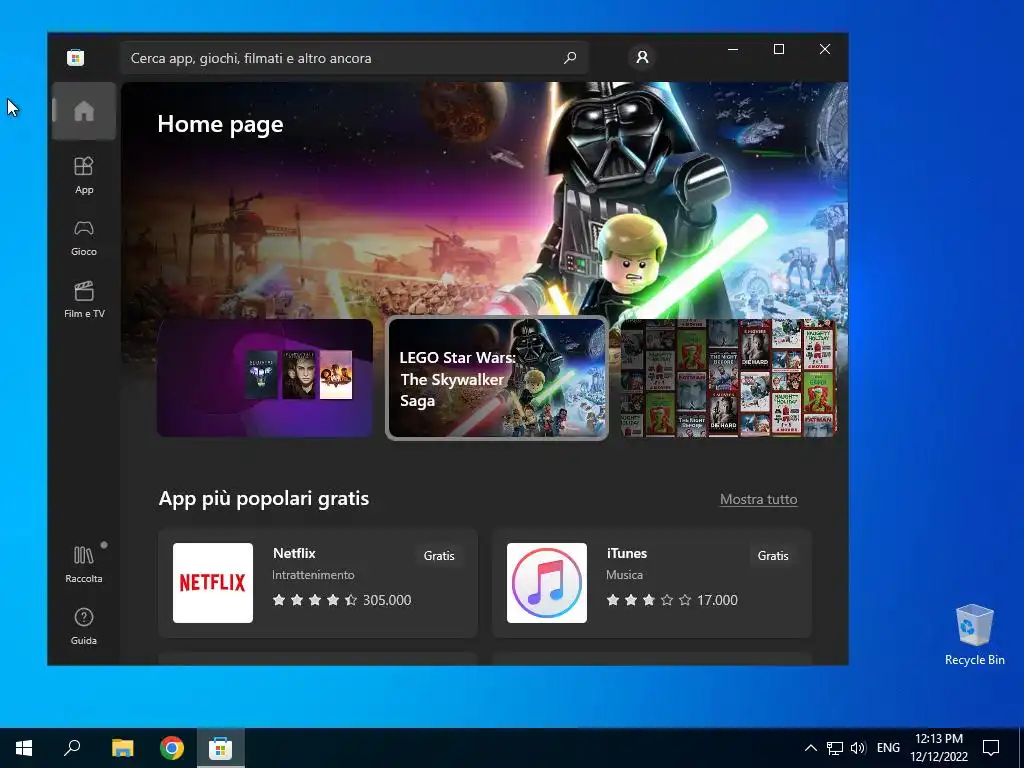
Task: Click the Microsoft Store logo in title bar
Action: (x=76, y=57)
